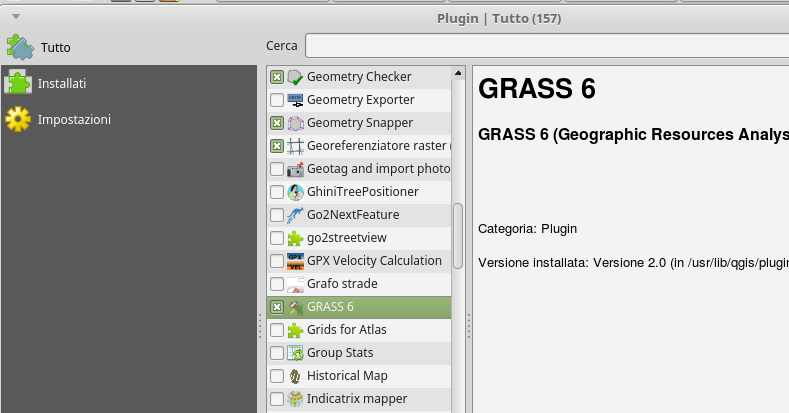Click the Versione installata text line
789x413 pixels.
coord(634,263)
